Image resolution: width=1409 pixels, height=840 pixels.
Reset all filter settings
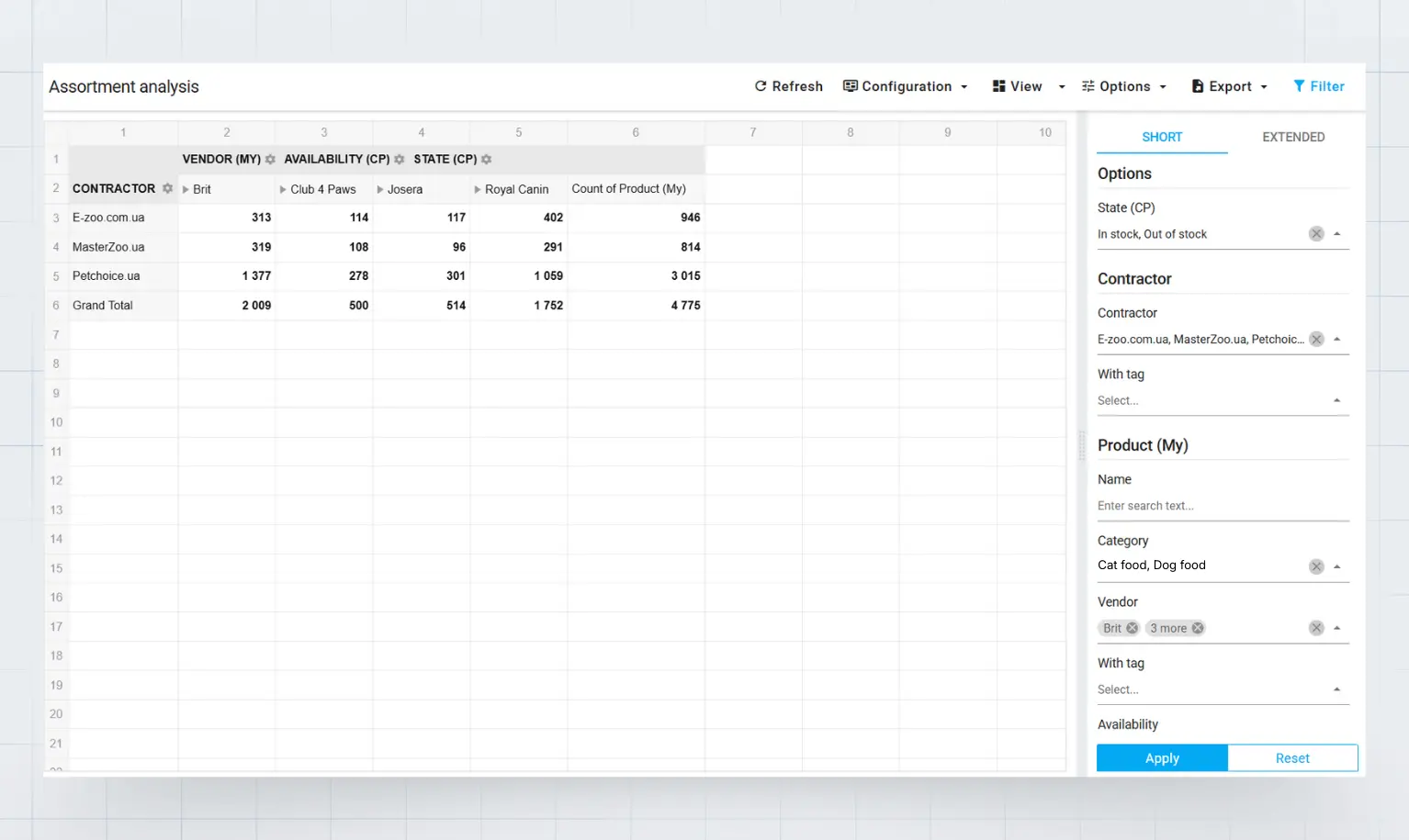click(1291, 758)
